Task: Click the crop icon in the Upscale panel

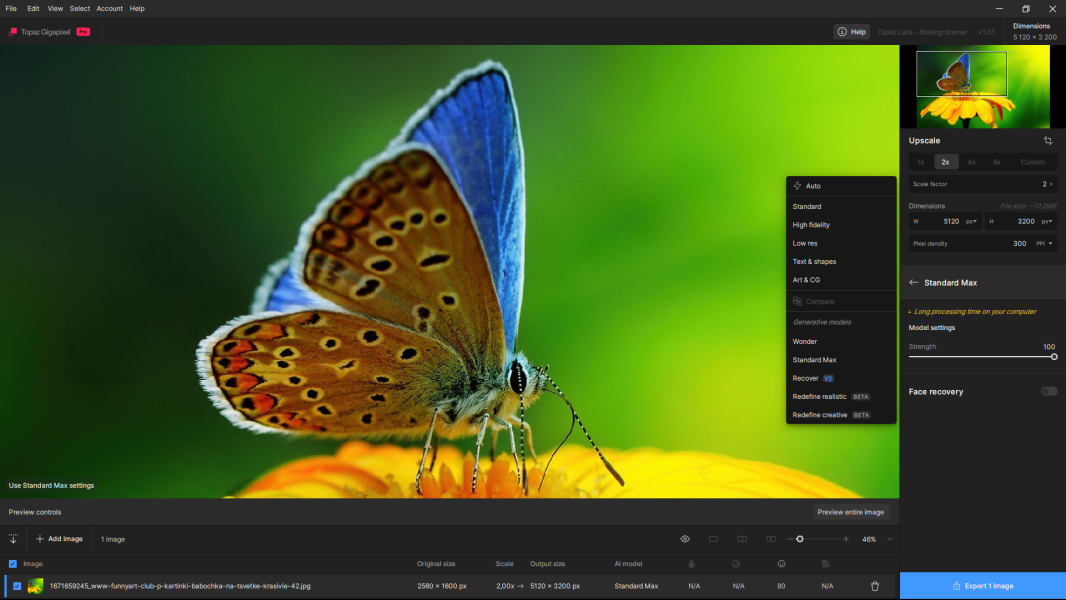Action: click(1048, 141)
